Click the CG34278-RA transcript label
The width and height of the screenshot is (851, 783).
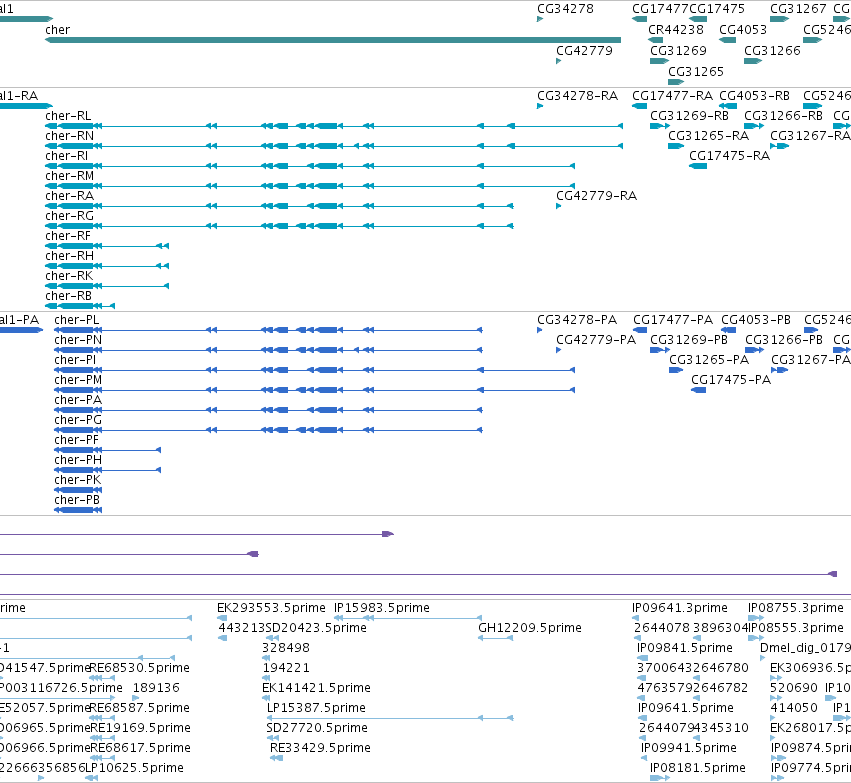pyautogui.click(x=577, y=96)
